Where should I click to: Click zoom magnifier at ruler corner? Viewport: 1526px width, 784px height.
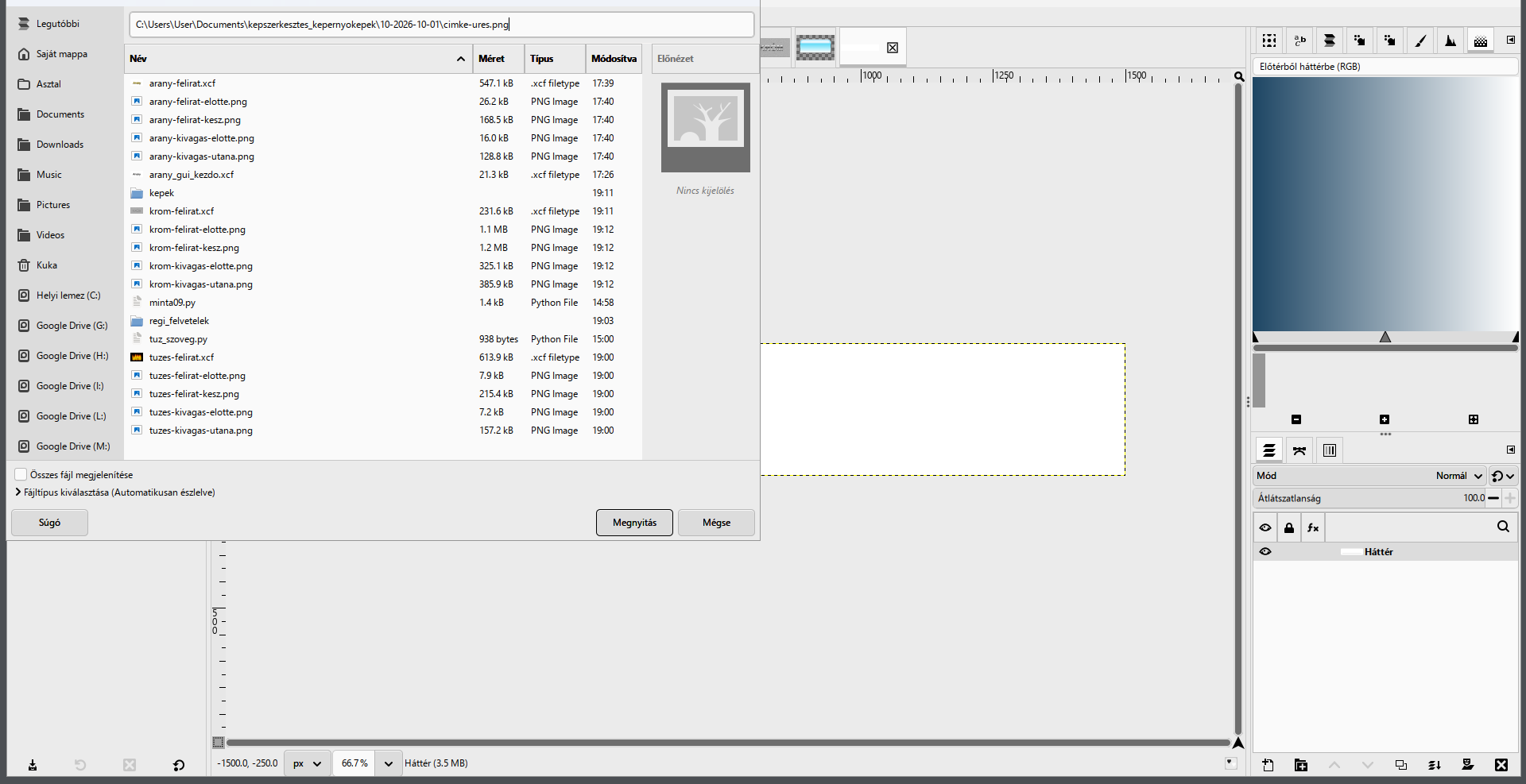pos(1239,76)
